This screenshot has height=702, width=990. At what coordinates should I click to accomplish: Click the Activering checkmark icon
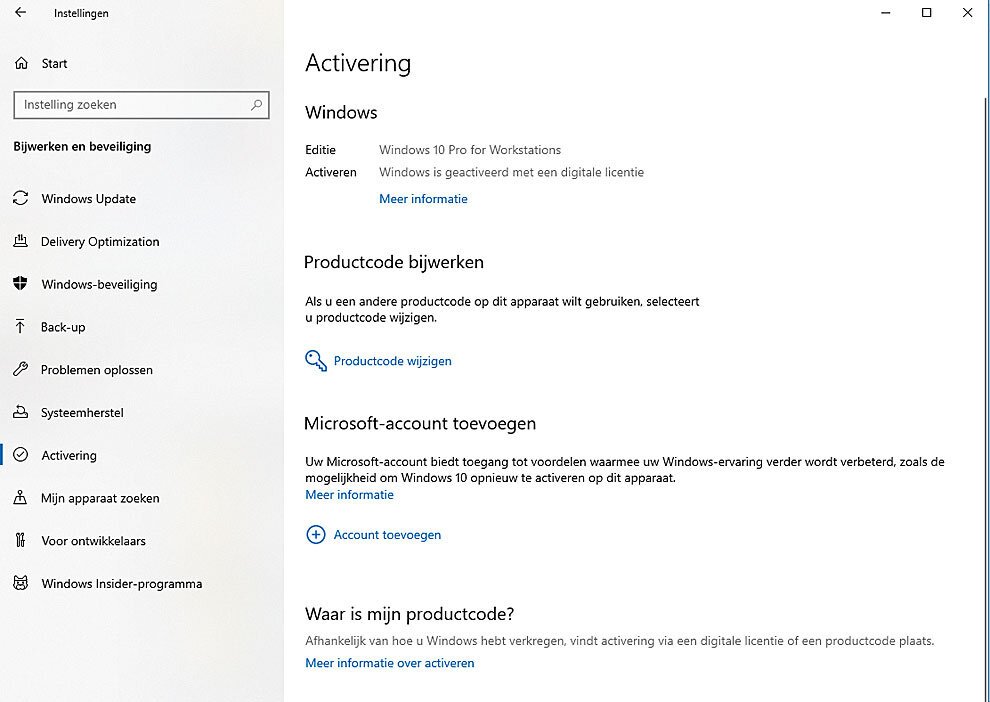21,455
